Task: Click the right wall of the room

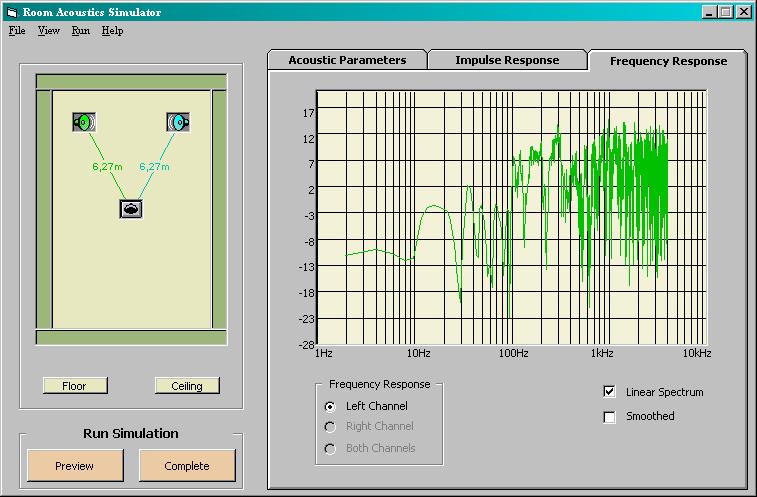Action: (x=219, y=210)
